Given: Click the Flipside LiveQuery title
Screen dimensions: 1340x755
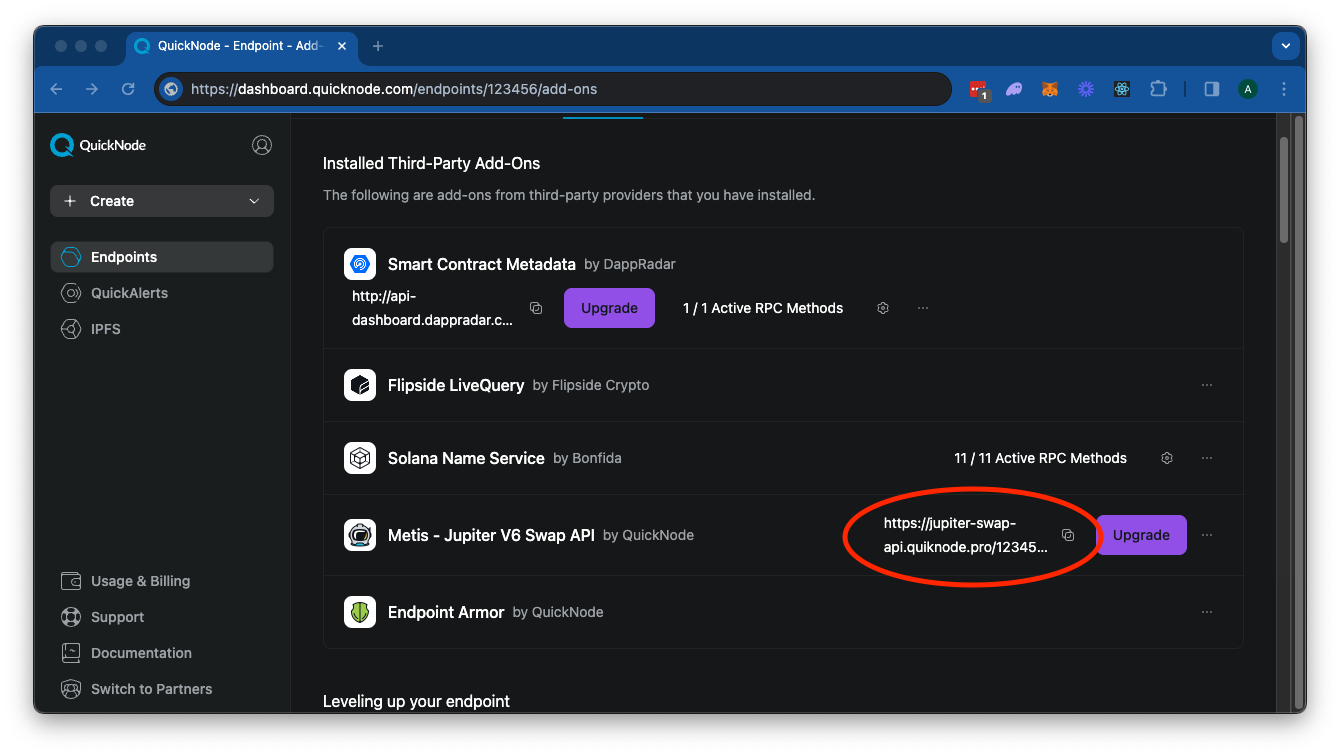Looking at the screenshot, I should 456,385.
